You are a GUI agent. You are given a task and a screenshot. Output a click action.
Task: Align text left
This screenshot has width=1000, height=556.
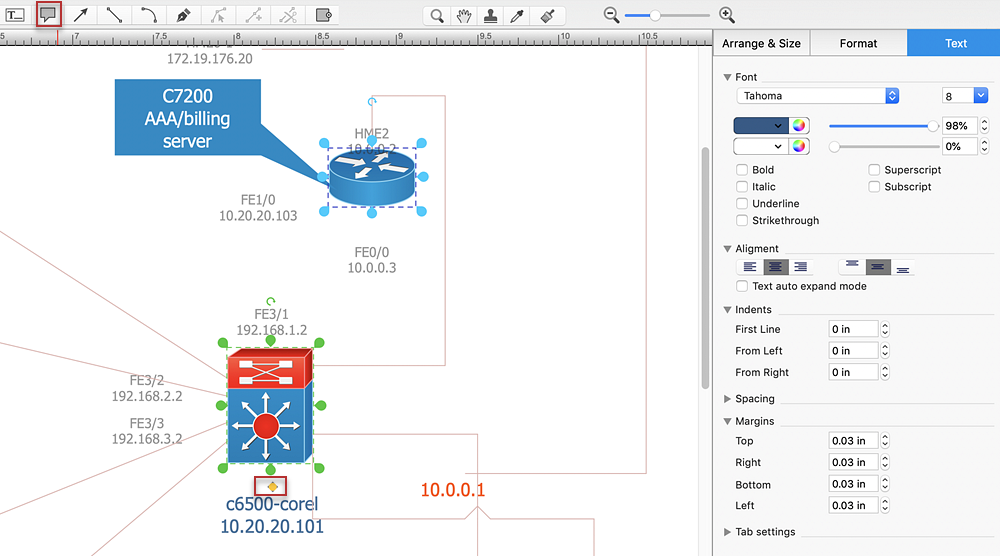point(750,267)
